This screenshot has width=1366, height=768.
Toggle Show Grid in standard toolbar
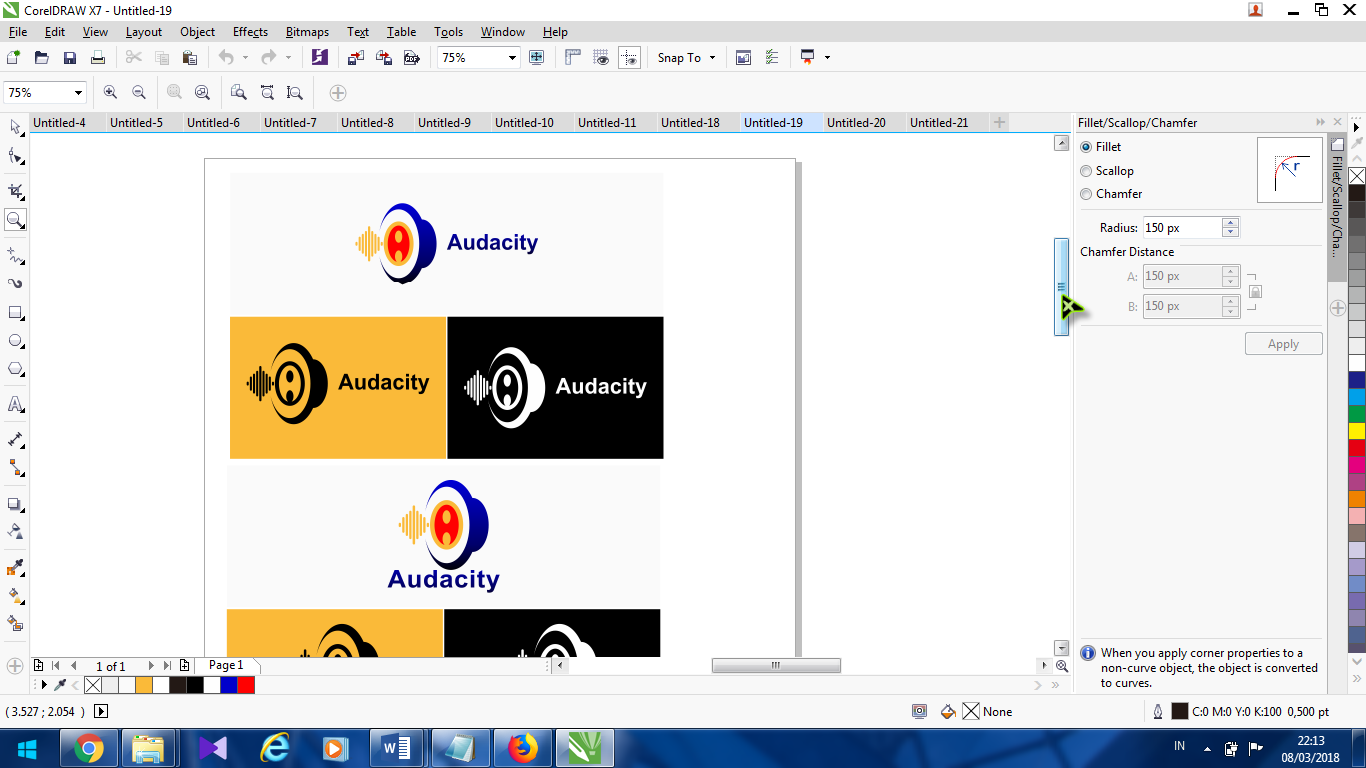point(601,57)
